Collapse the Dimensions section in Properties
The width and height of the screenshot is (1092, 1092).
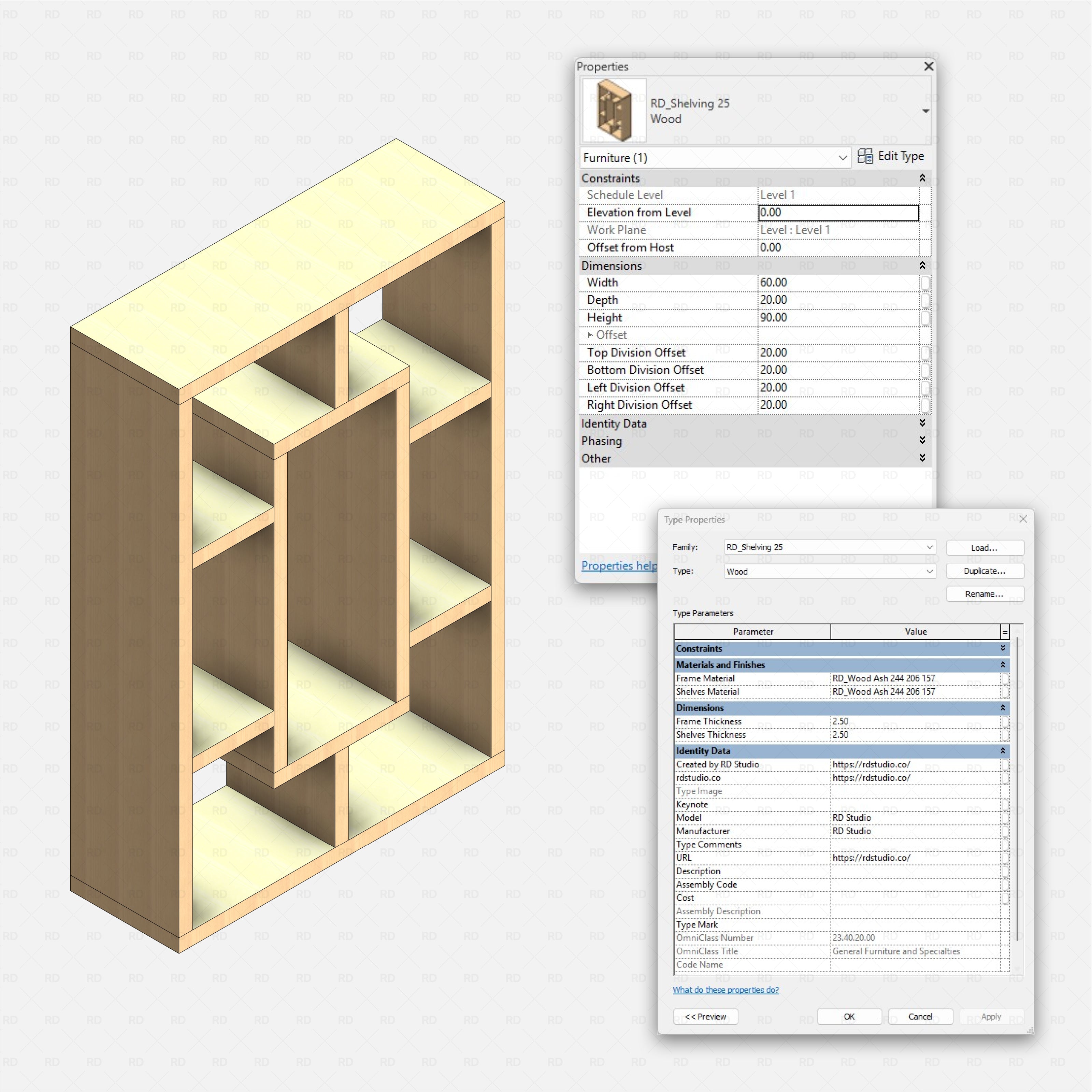922,265
